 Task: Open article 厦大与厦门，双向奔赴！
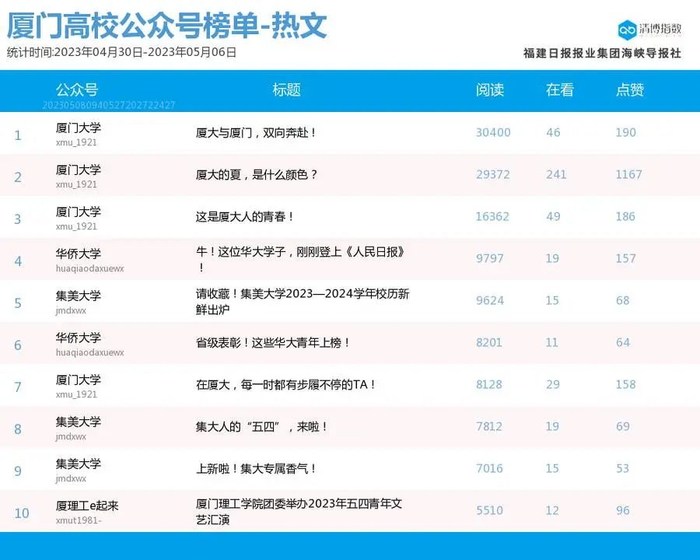(x=256, y=133)
